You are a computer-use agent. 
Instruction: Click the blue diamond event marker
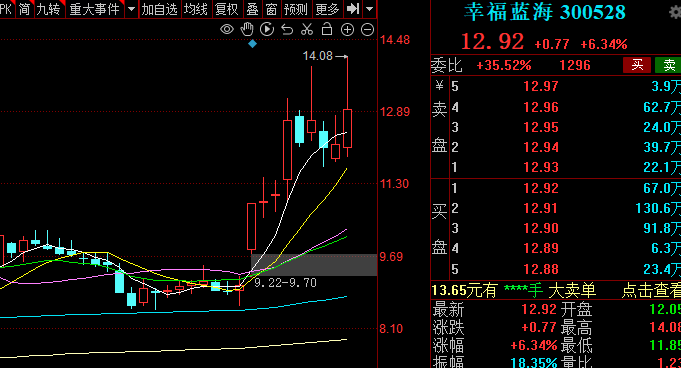pos(252,43)
